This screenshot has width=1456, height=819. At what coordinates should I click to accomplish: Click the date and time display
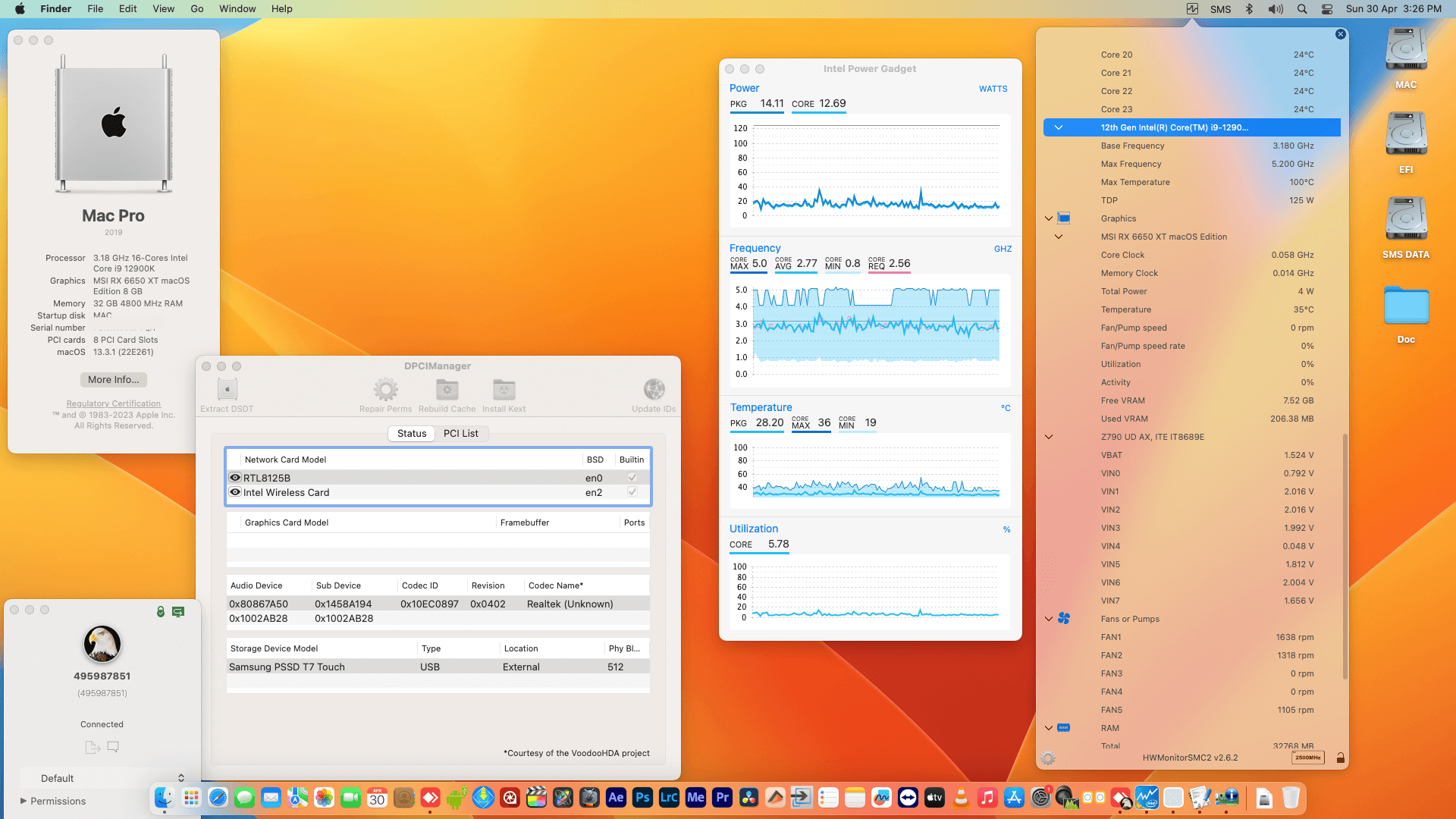1394,9
